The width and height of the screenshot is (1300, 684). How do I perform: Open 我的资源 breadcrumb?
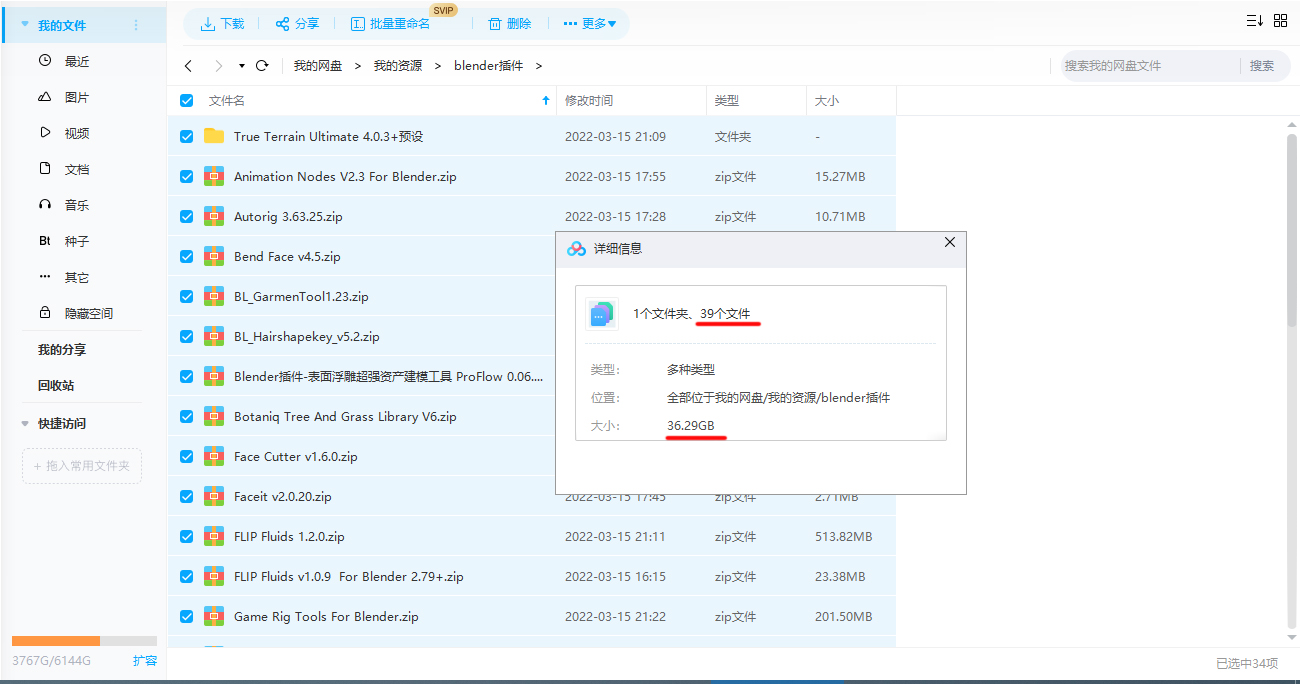pos(398,66)
